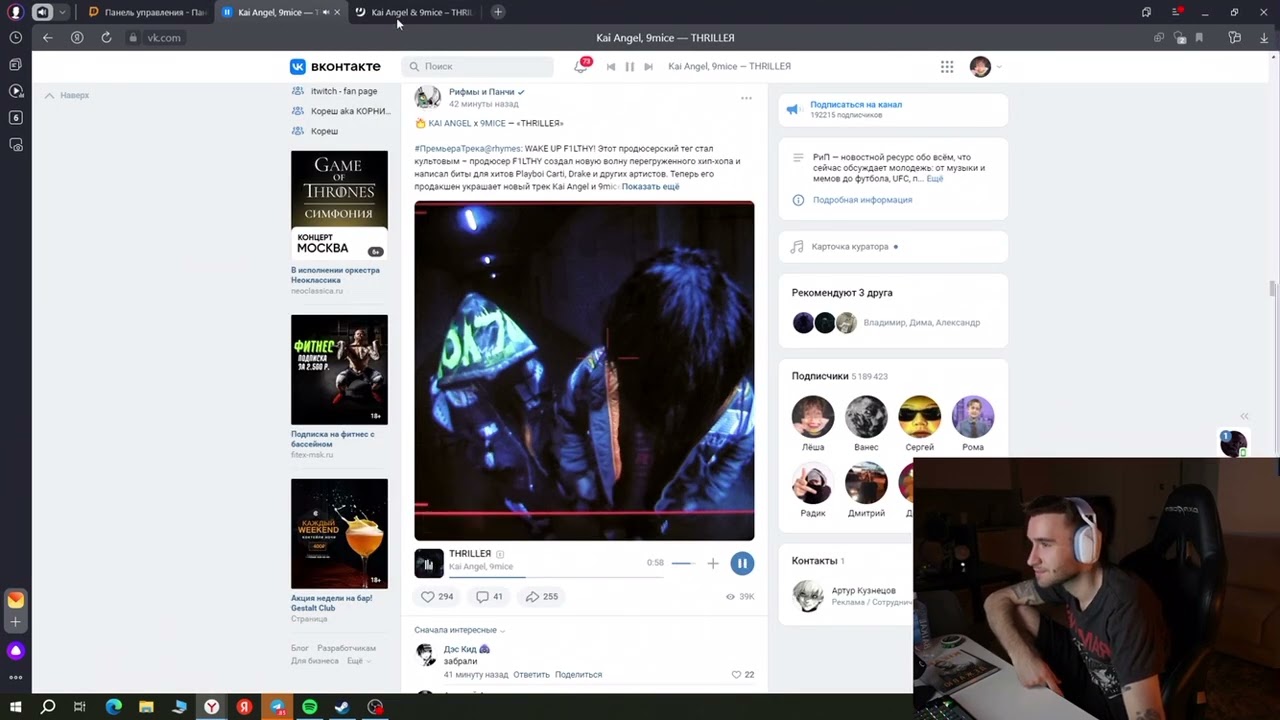Open post options three-dots menu
This screenshot has height=720, width=1280.
(x=746, y=98)
